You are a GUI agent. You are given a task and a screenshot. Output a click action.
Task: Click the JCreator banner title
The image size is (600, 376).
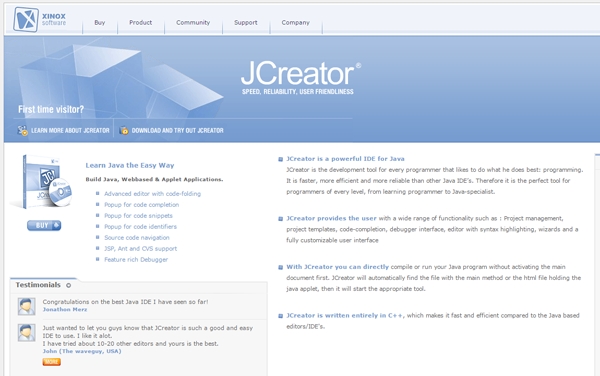tap(301, 73)
